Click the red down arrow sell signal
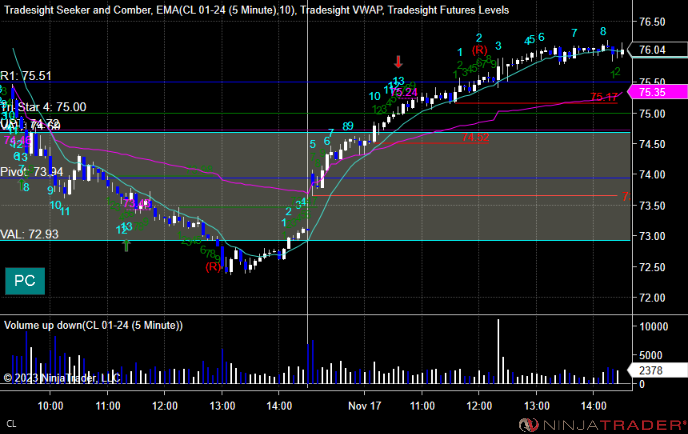Screen dimensions: 688x434 click(x=398, y=62)
